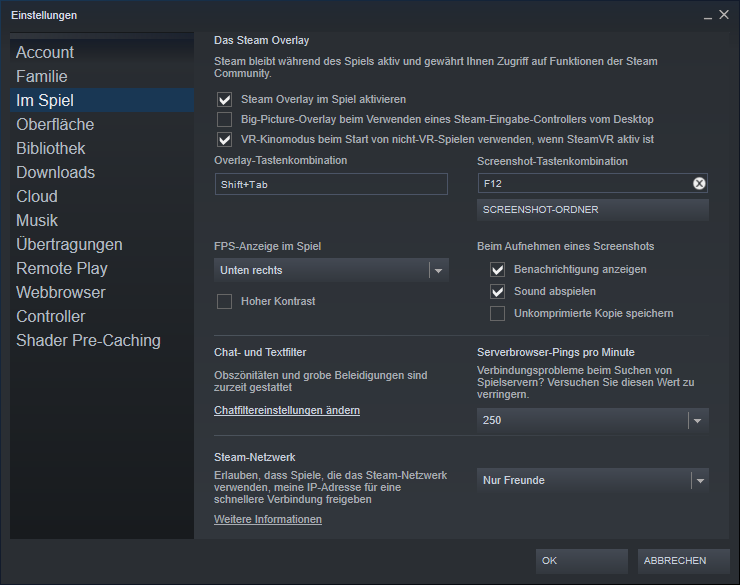Open the Familie settings category
This screenshot has width=740, height=585.
(x=102, y=76)
